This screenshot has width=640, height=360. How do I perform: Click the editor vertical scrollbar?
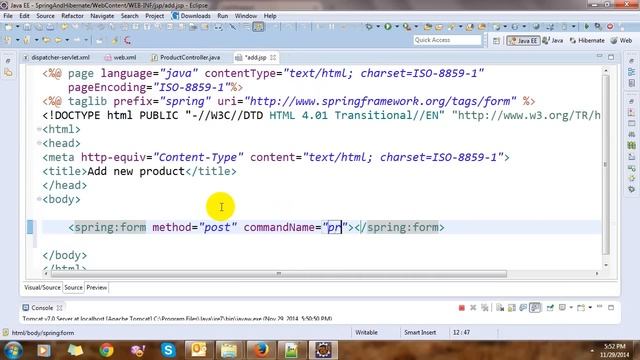pyautogui.click(x=606, y=164)
